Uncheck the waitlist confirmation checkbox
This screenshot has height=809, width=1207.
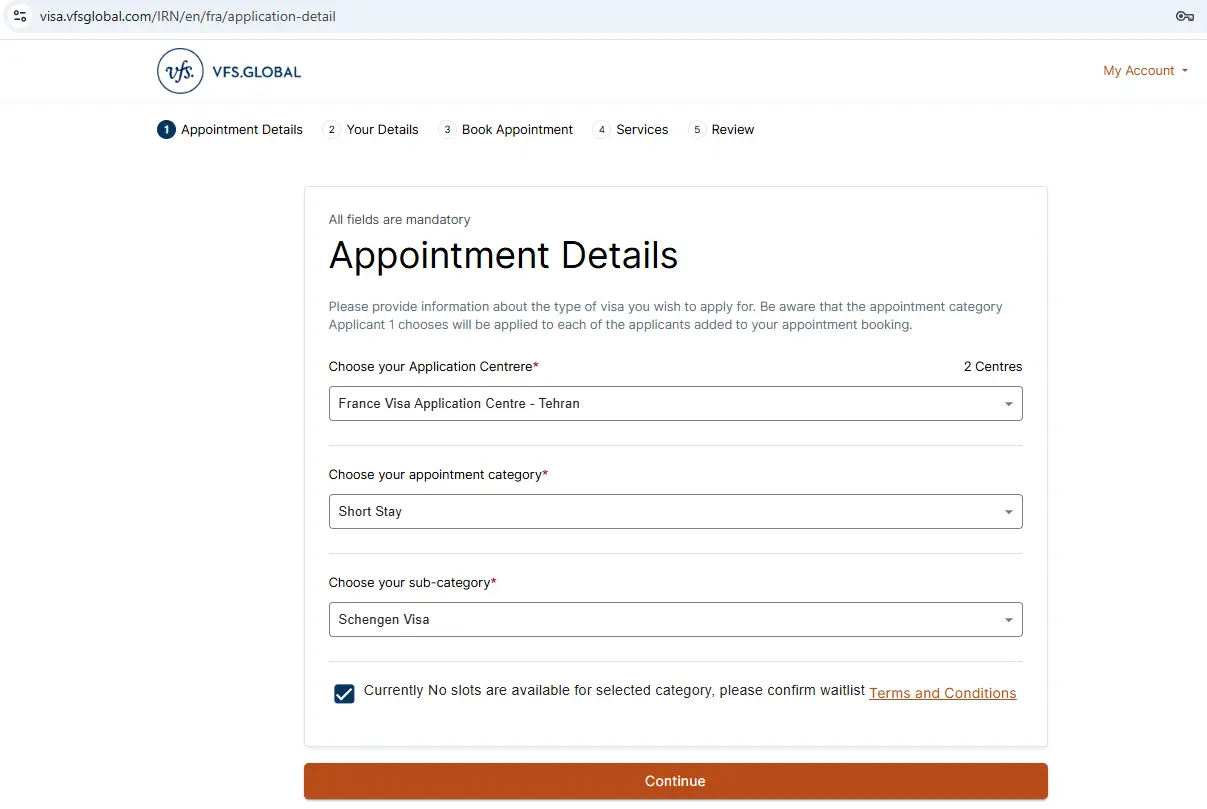click(x=344, y=694)
